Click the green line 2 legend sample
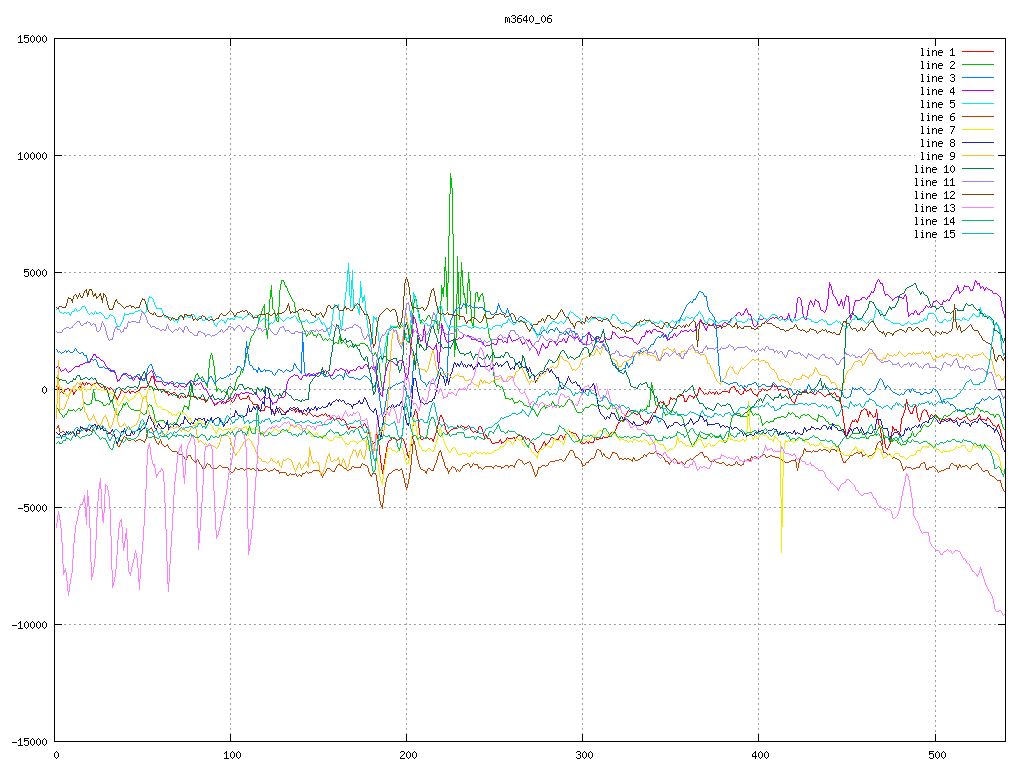1024x768 pixels. coord(978,65)
